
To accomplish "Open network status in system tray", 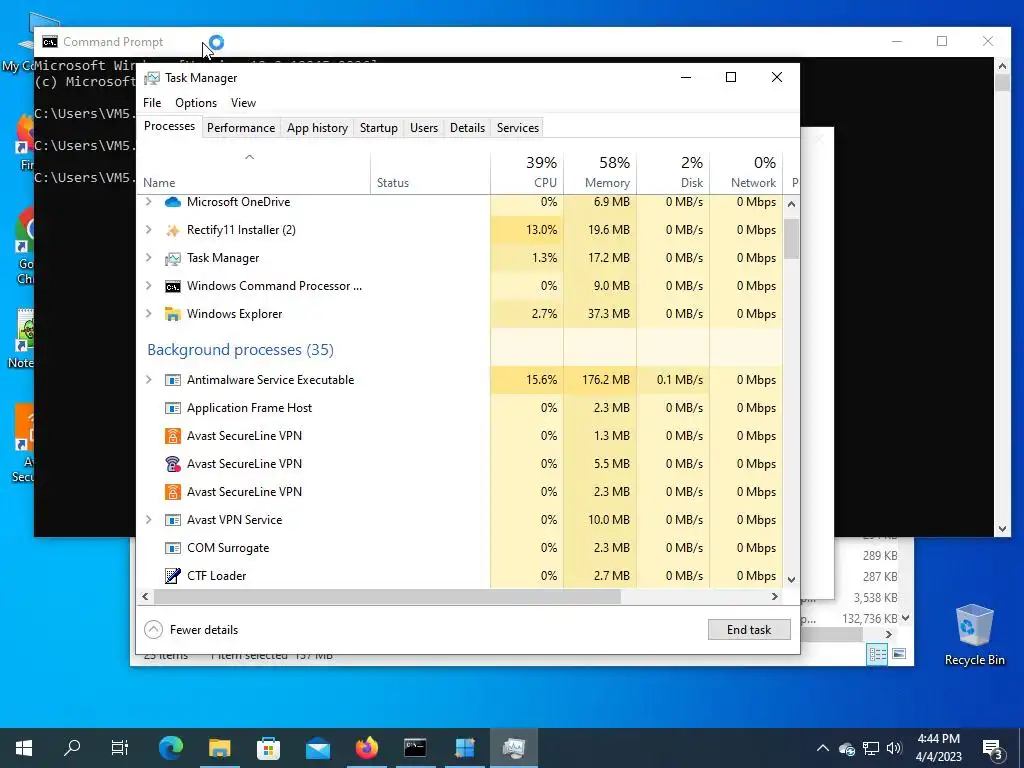I will pos(871,748).
